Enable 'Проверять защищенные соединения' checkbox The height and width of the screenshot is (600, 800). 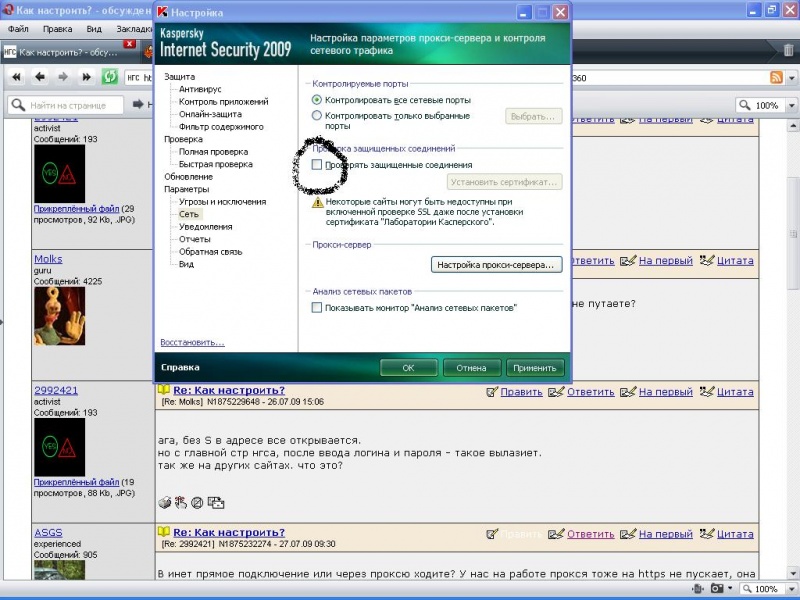pos(317,165)
